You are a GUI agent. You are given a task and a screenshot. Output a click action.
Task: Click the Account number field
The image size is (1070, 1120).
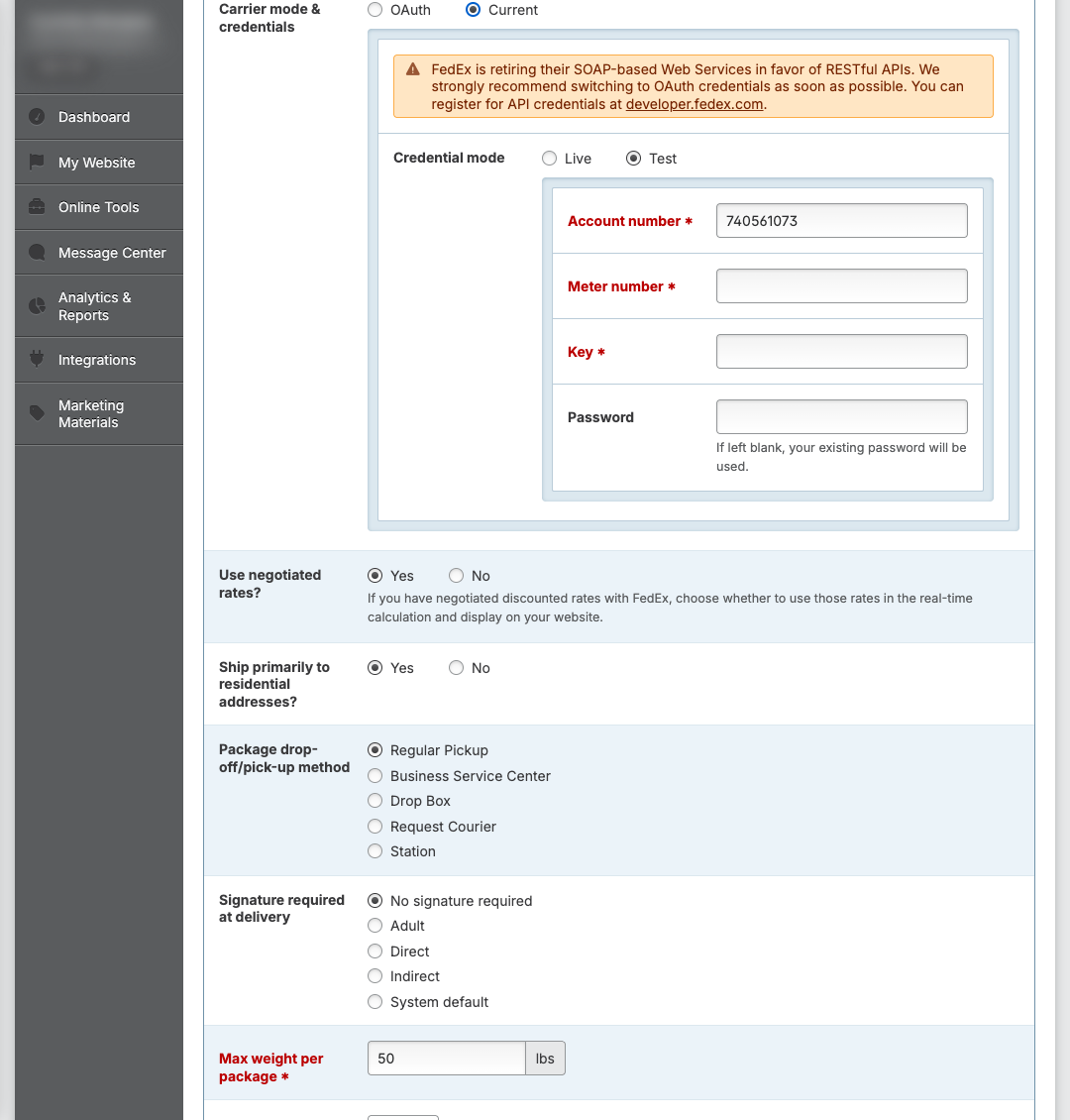click(x=841, y=221)
